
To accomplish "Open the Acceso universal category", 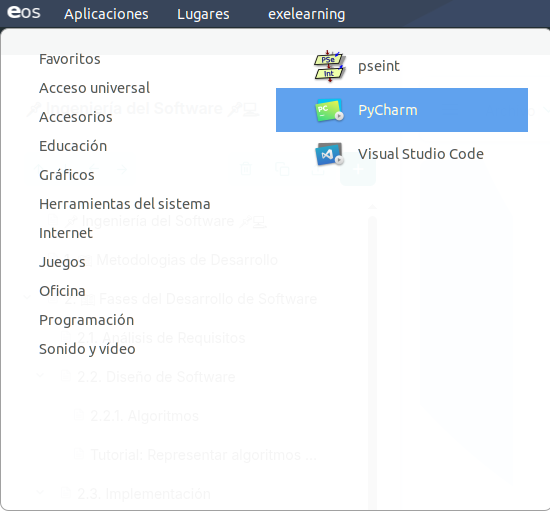I will click(94, 88).
